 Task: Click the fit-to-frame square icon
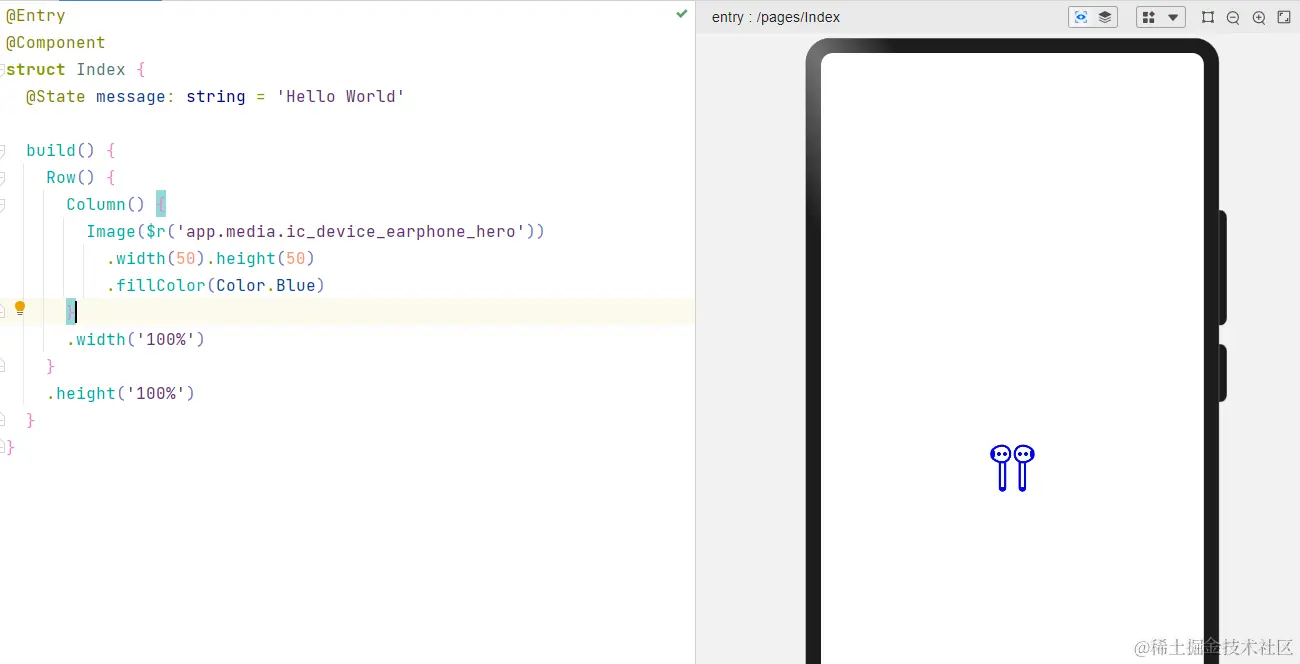tap(1207, 17)
